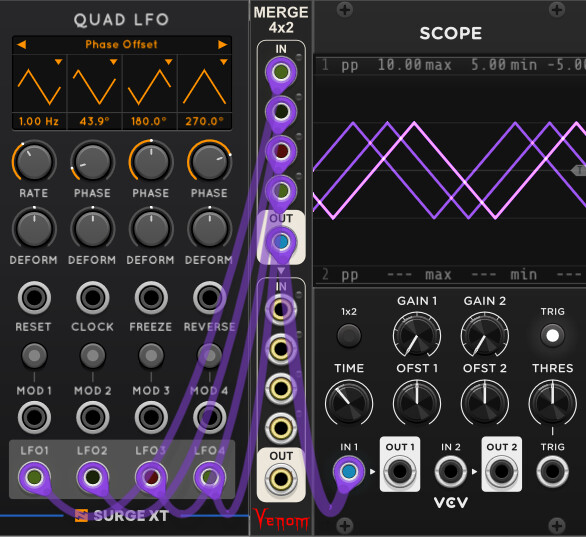Screen dimensions: 586x537
Task: Click the first DEFORM knob
Action: [x=34, y=228]
